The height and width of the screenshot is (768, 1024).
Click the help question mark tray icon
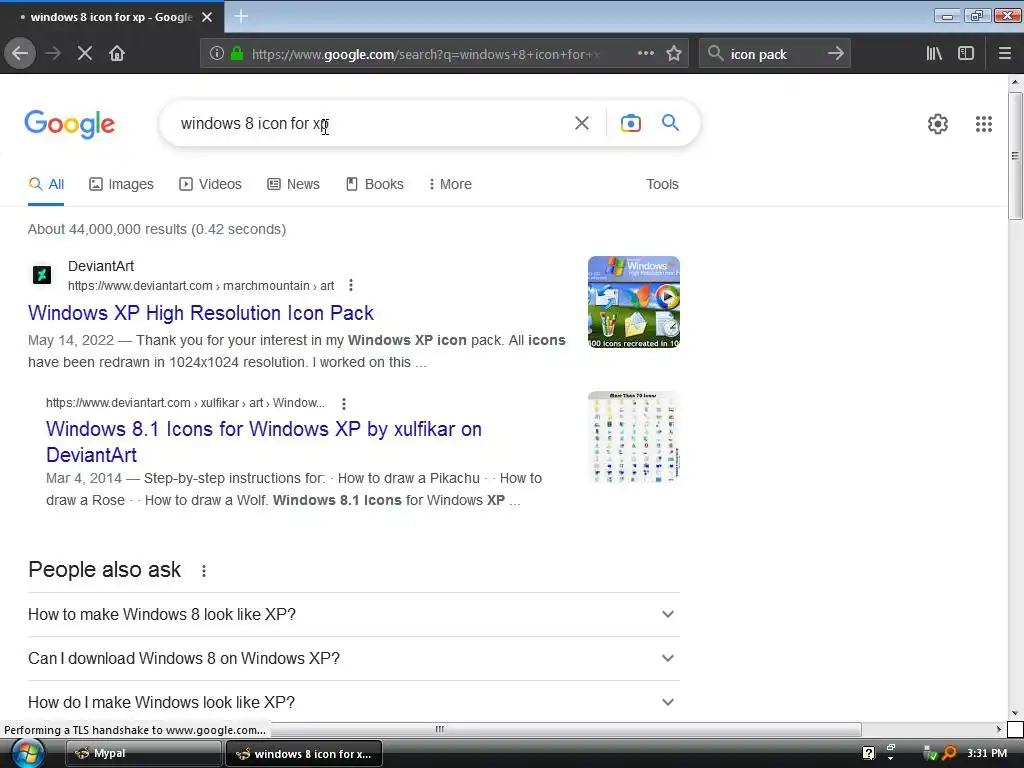coord(868,754)
